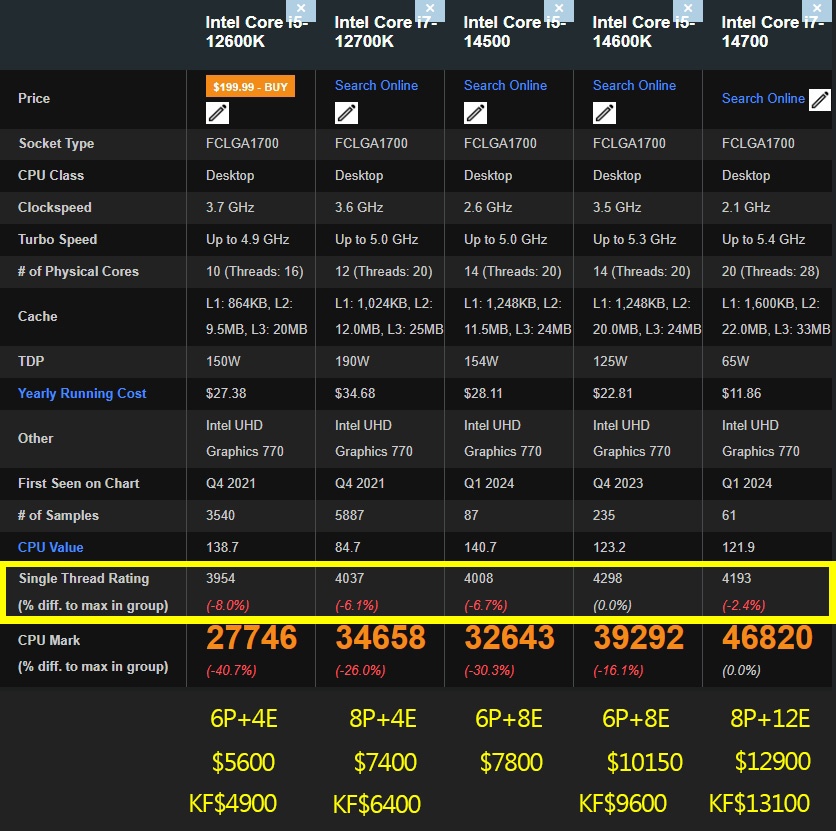The width and height of the screenshot is (836, 831).
Task: Select the Intel Core i5-12600K heading
Action: [257, 31]
